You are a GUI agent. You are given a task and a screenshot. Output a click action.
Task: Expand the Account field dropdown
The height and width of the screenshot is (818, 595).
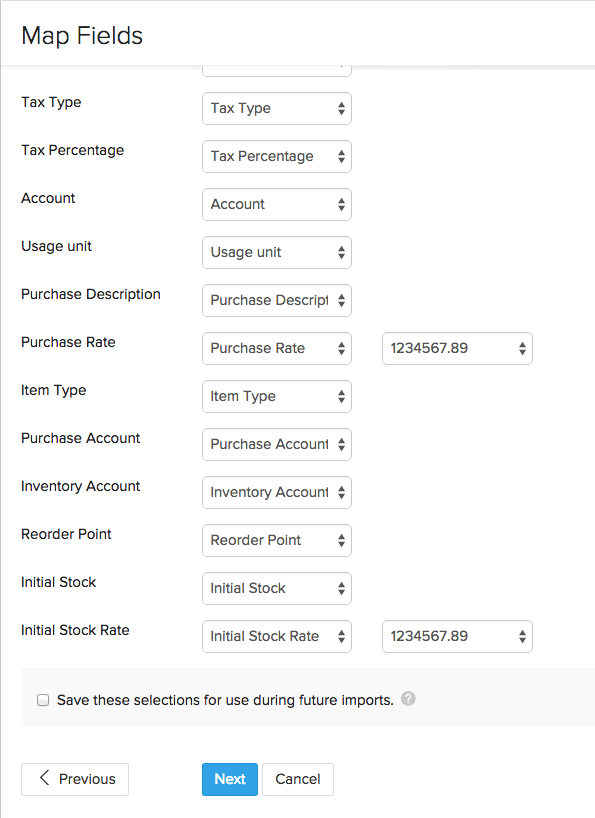277,204
